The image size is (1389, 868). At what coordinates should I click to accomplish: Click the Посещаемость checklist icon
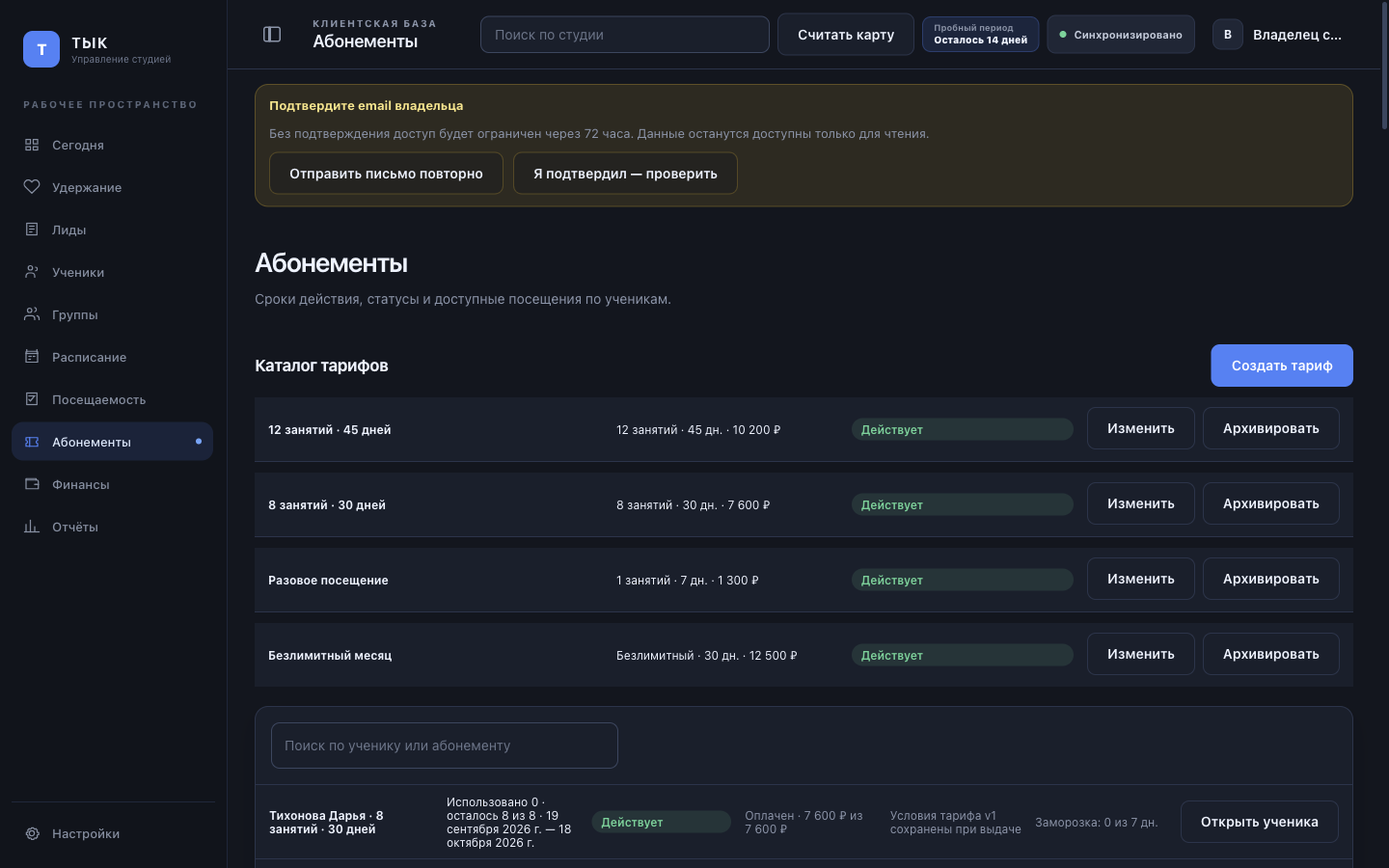(x=32, y=399)
